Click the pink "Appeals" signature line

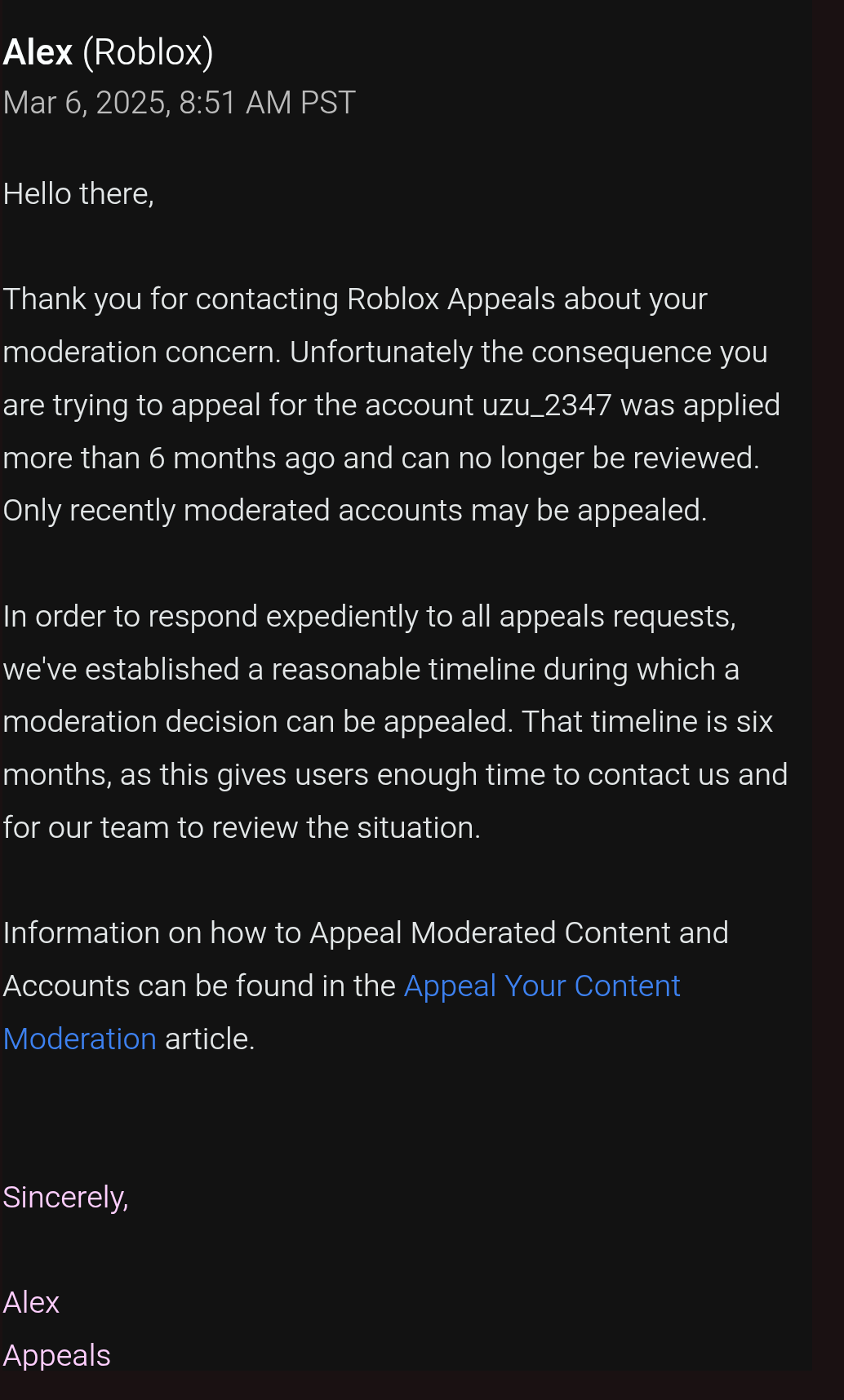tap(57, 1356)
